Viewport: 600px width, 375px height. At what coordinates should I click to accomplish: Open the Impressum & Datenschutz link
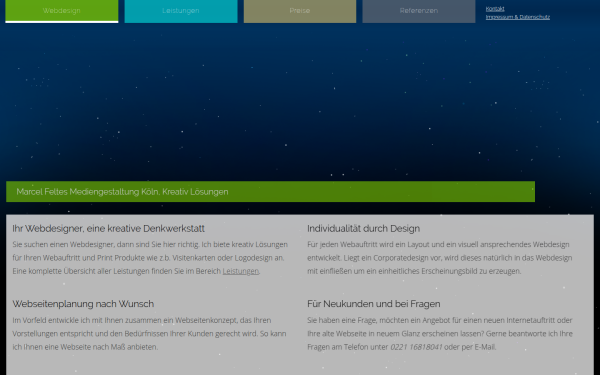pyautogui.click(x=518, y=17)
